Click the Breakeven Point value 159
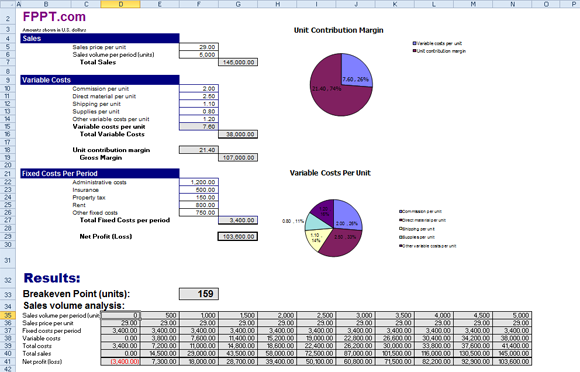This screenshot has width=580, height=372. pos(199,294)
